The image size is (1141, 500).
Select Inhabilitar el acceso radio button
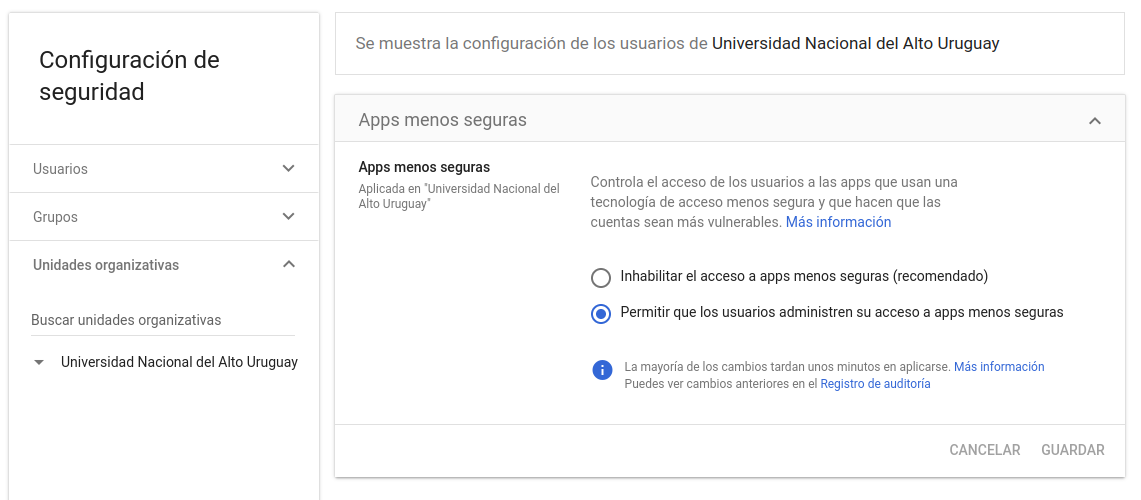601,277
